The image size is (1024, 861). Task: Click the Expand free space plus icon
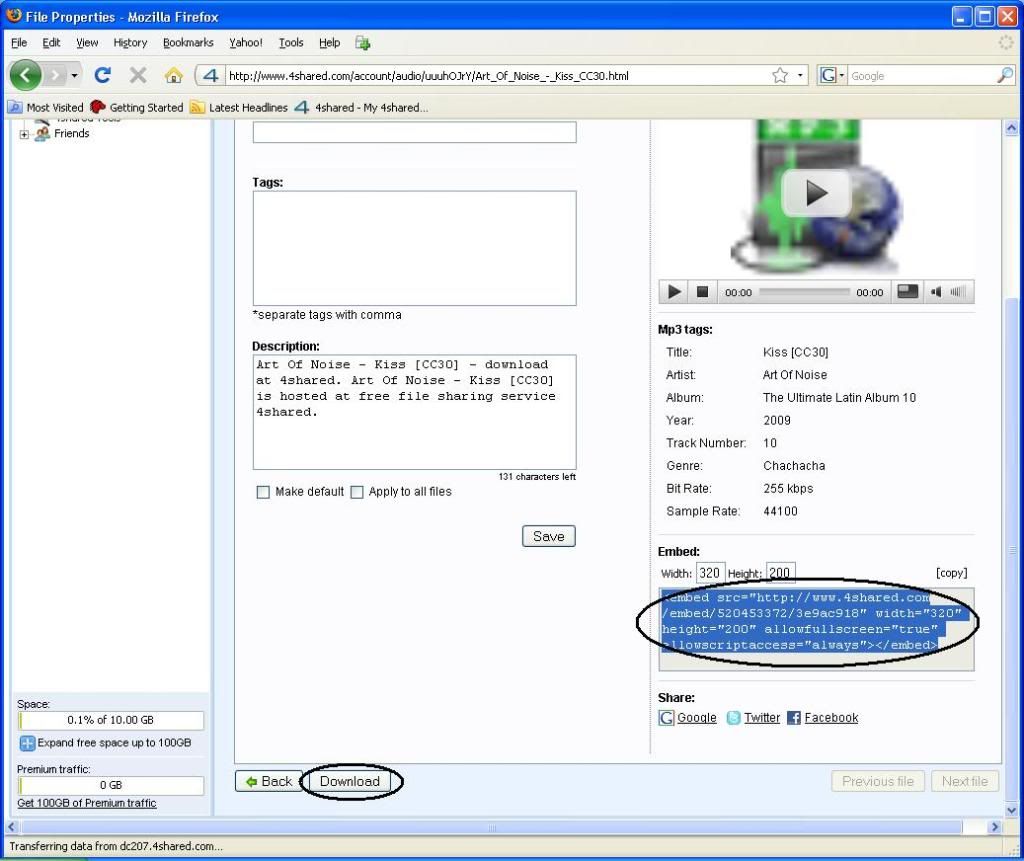[x=27, y=743]
